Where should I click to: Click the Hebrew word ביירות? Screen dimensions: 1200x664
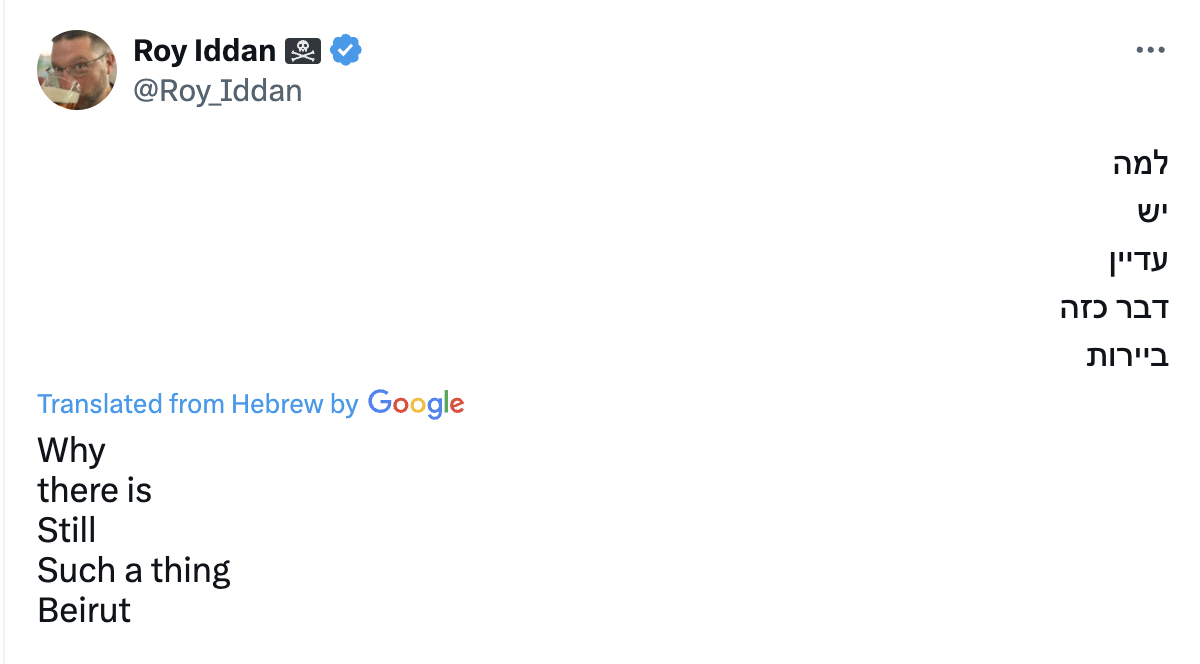[x=1127, y=356]
